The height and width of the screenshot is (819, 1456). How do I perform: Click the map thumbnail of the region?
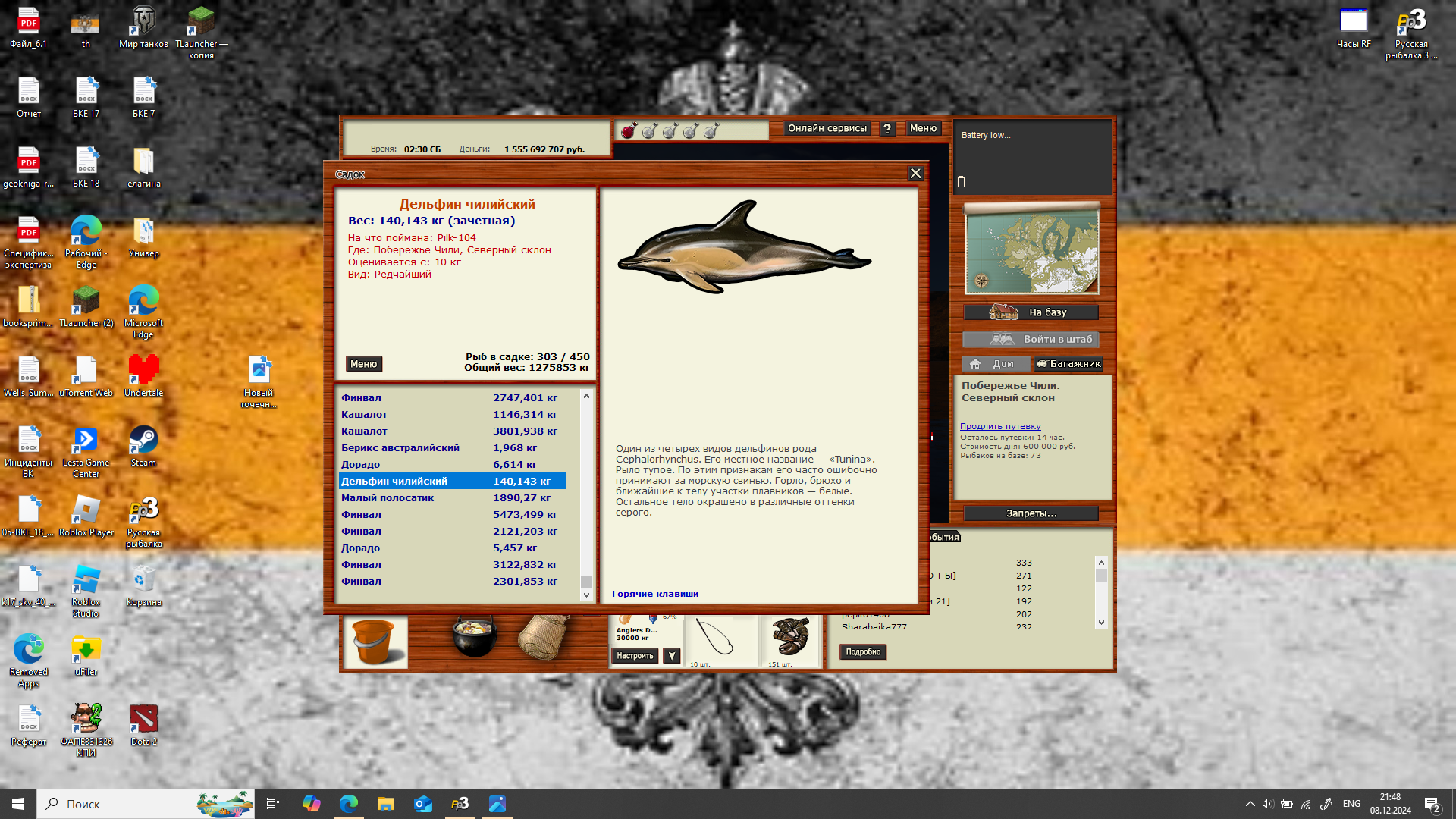1031,251
